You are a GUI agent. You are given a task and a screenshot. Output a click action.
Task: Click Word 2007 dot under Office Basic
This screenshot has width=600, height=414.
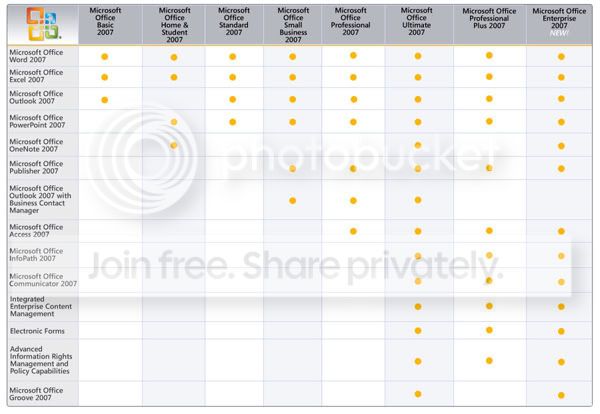[x=104, y=57]
